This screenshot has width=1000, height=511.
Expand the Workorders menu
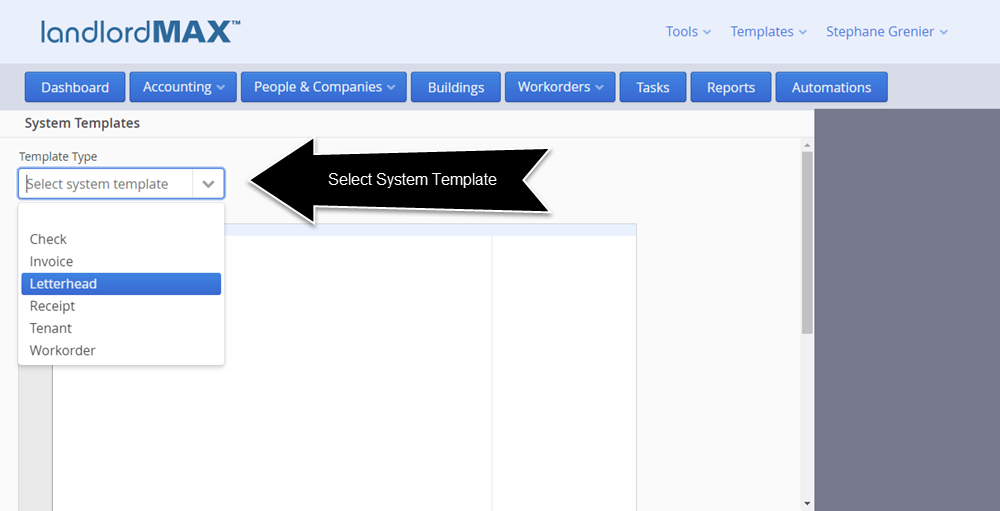click(x=560, y=87)
